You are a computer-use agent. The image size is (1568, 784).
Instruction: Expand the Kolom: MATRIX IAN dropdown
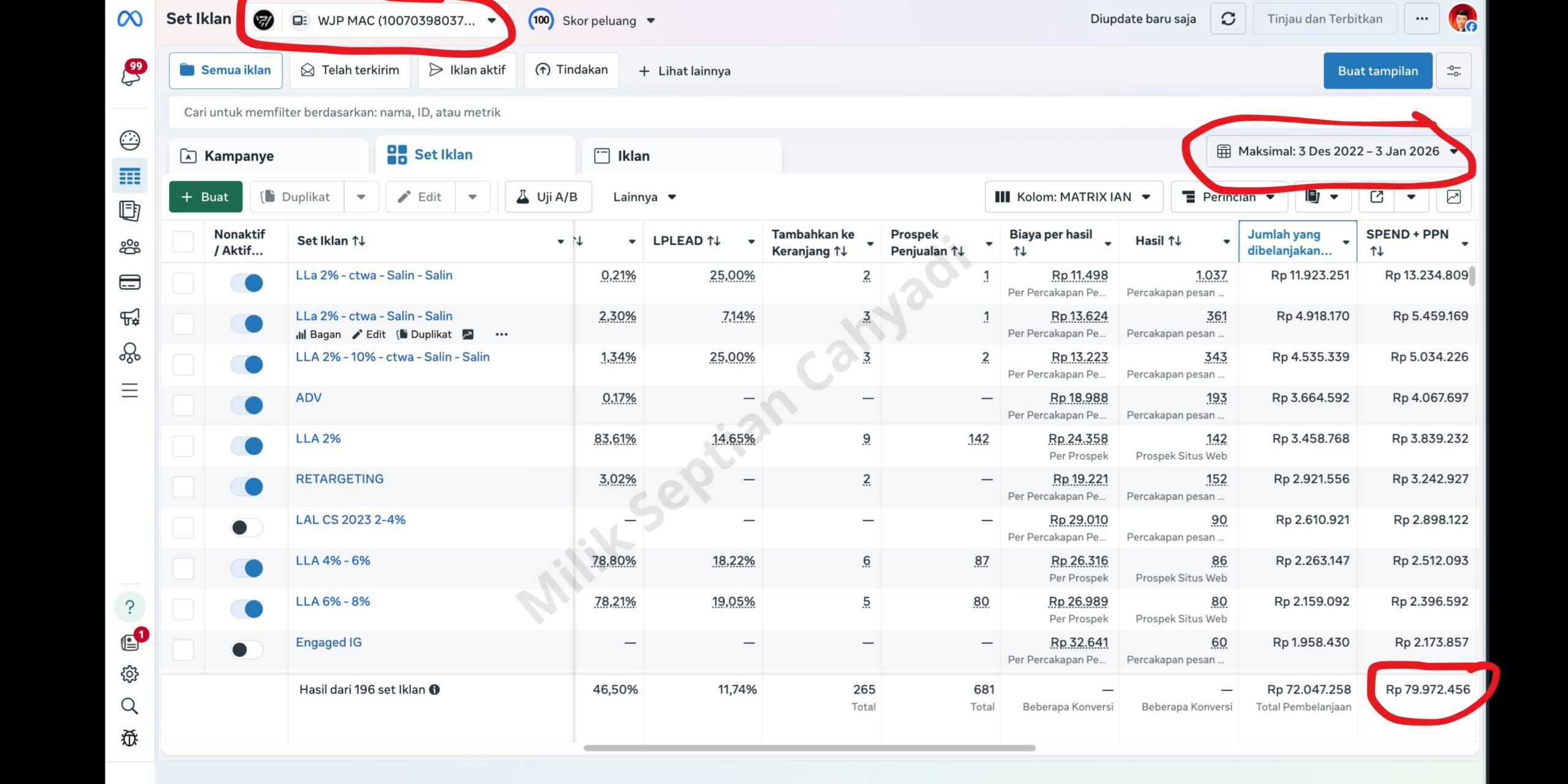(1073, 197)
